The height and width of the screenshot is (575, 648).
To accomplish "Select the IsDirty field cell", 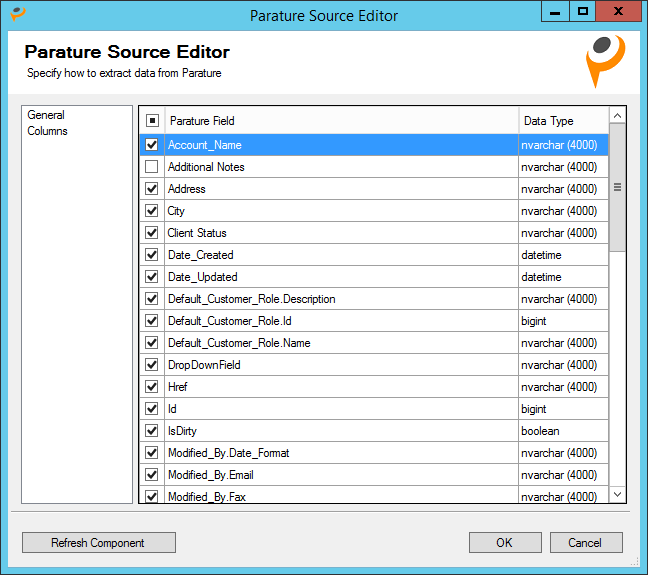I will (341, 431).
